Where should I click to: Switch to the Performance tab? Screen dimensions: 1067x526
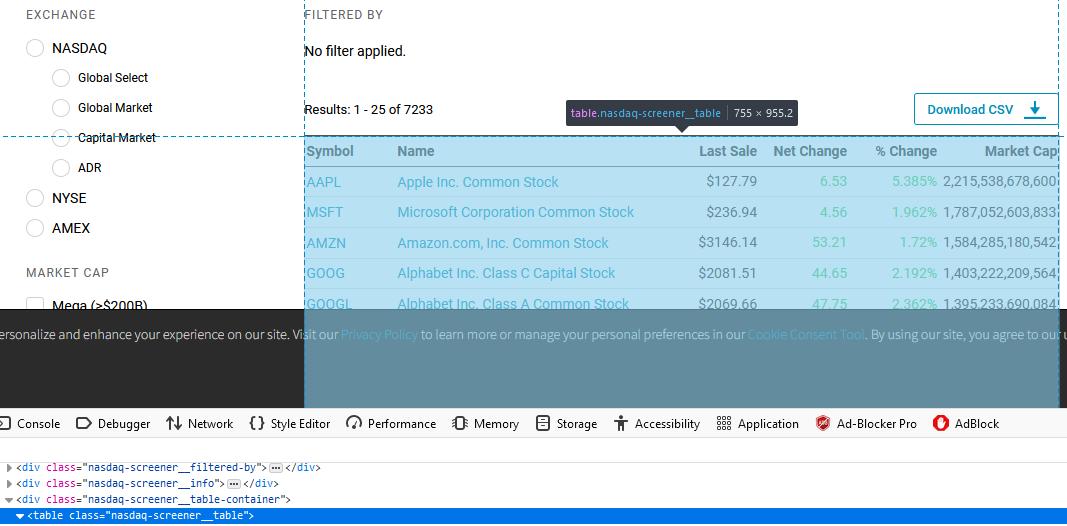coord(391,423)
